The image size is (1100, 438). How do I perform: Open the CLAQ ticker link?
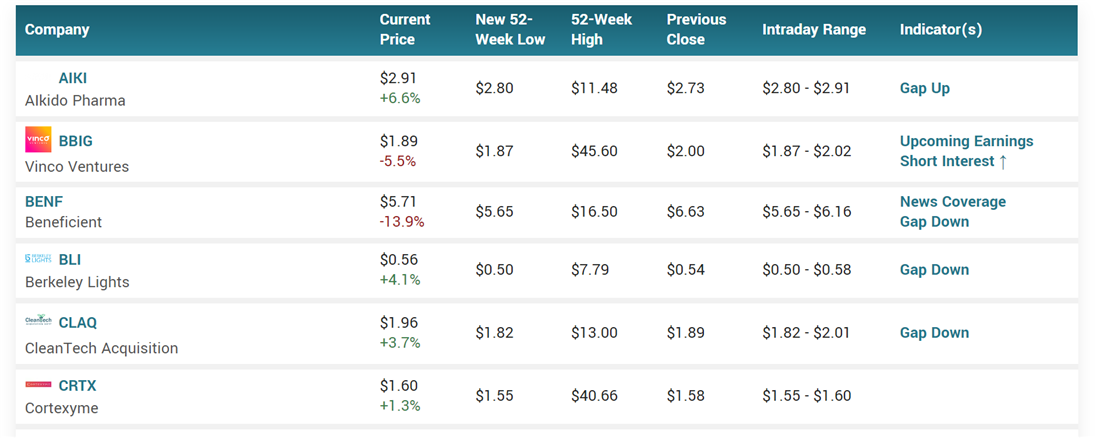tap(78, 322)
